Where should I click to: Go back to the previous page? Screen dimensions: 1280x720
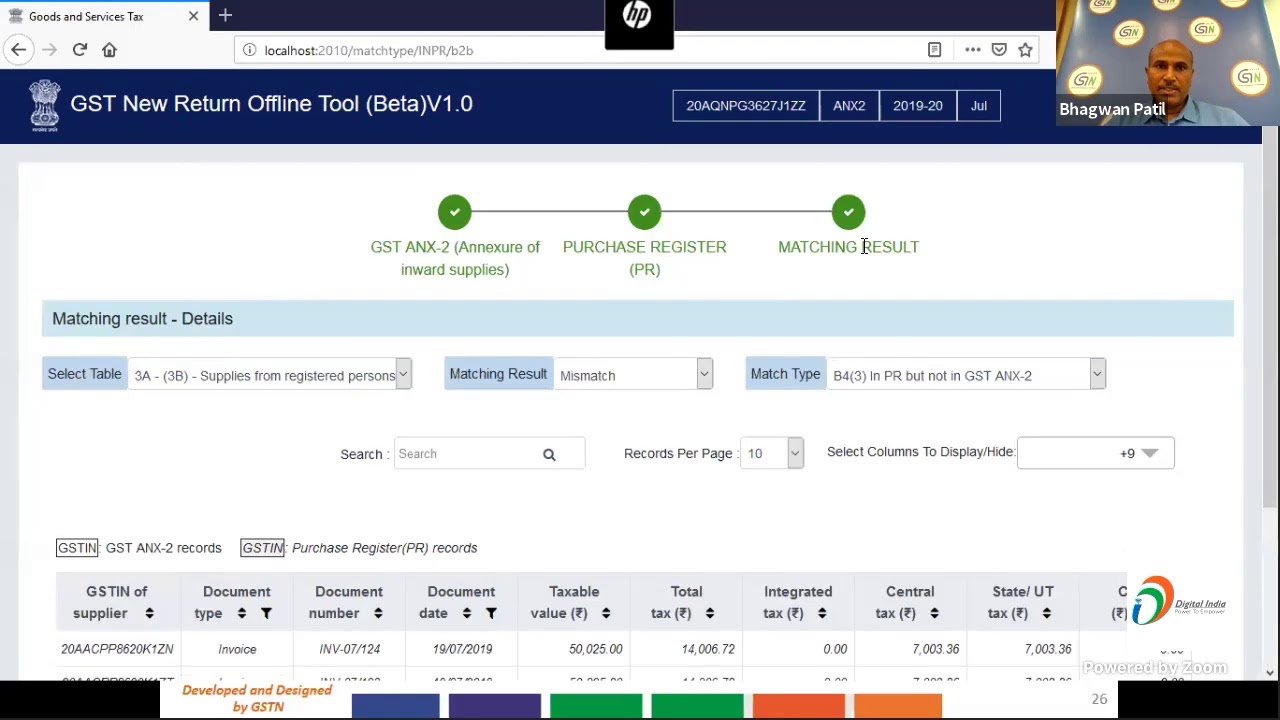[x=18, y=50]
